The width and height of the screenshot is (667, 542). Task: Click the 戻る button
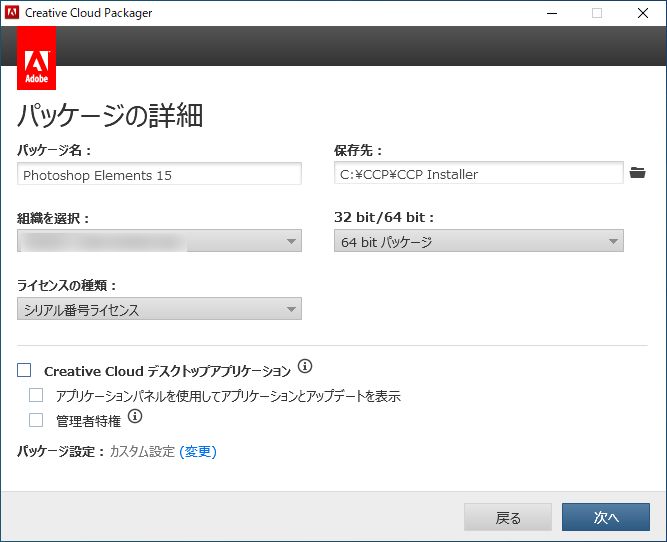508,517
